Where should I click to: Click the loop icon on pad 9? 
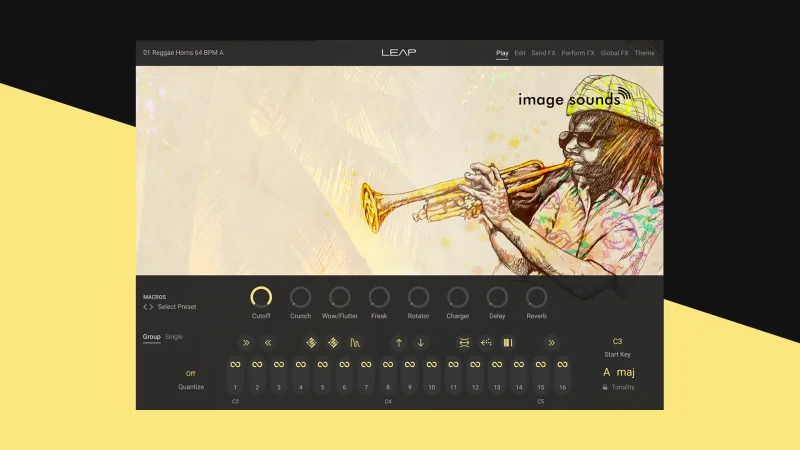(410, 364)
